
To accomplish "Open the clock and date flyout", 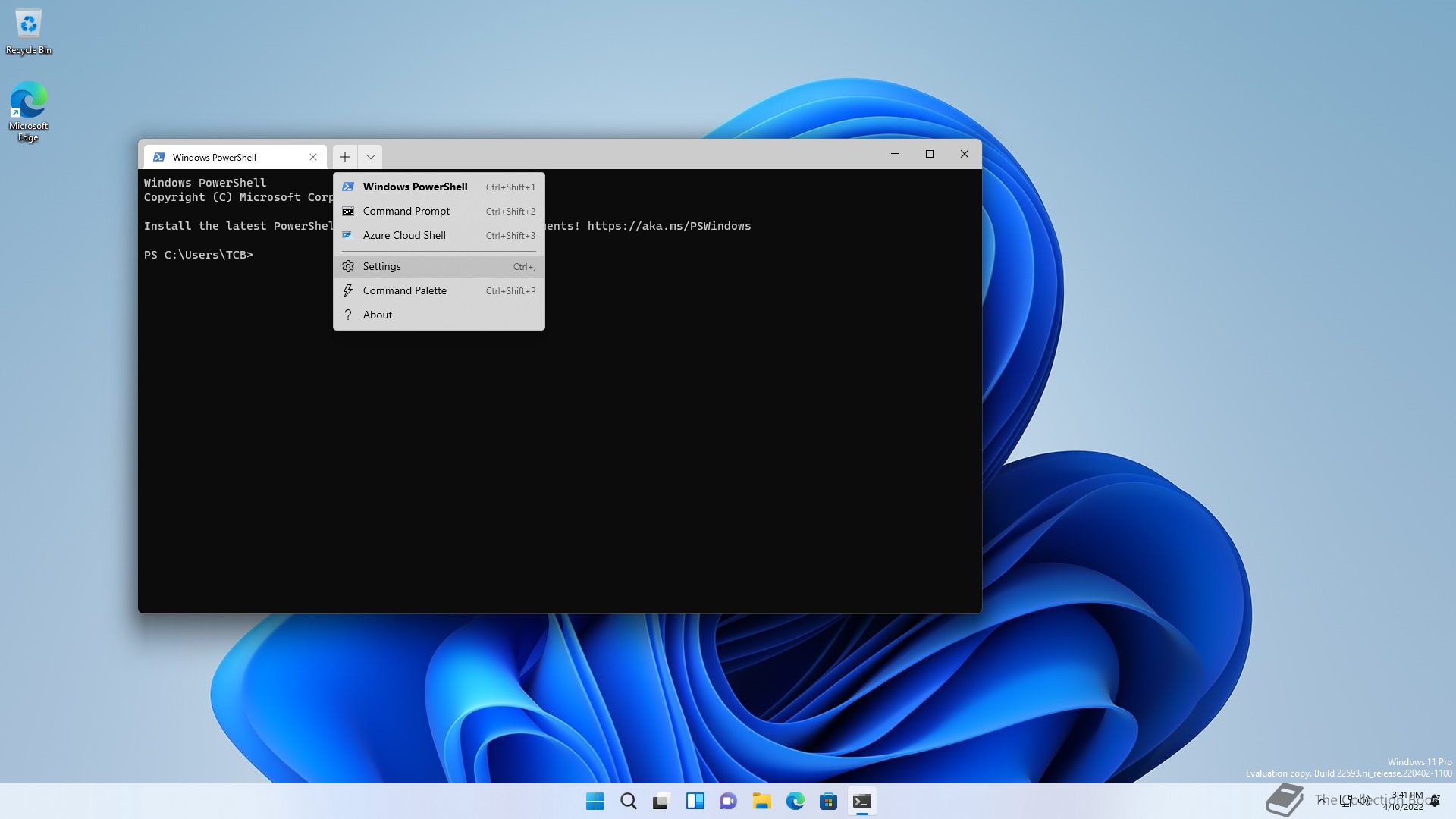I will (1404, 801).
